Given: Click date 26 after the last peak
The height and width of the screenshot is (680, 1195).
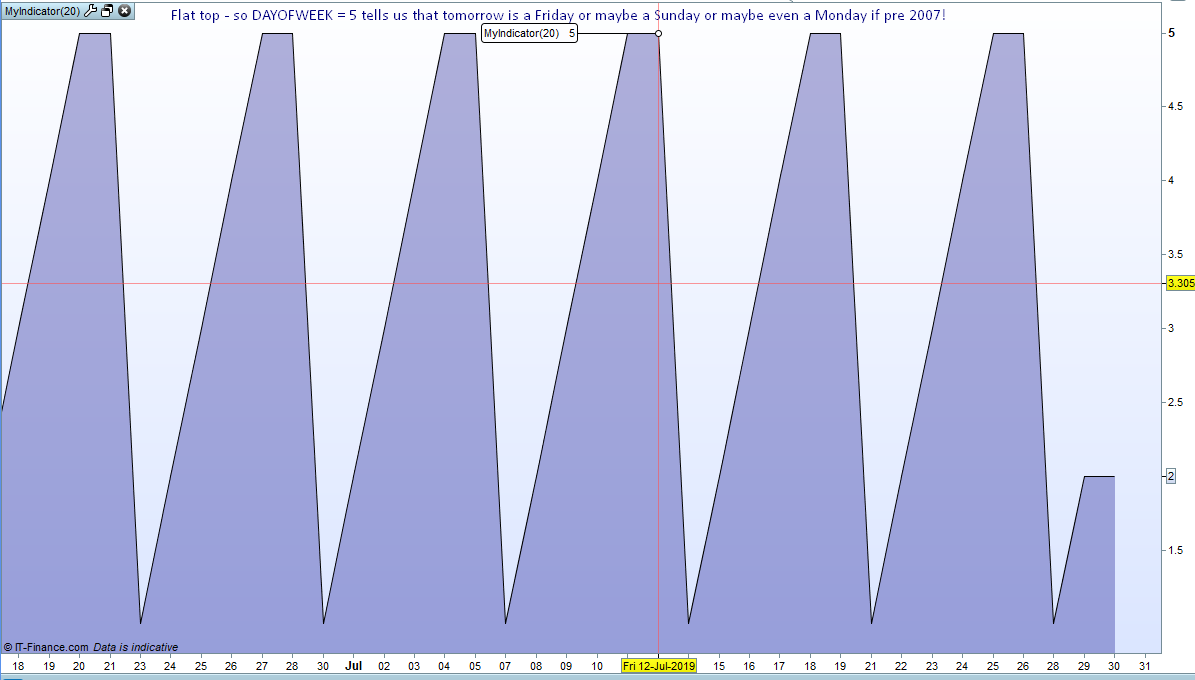Looking at the screenshot, I should tap(1023, 666).
